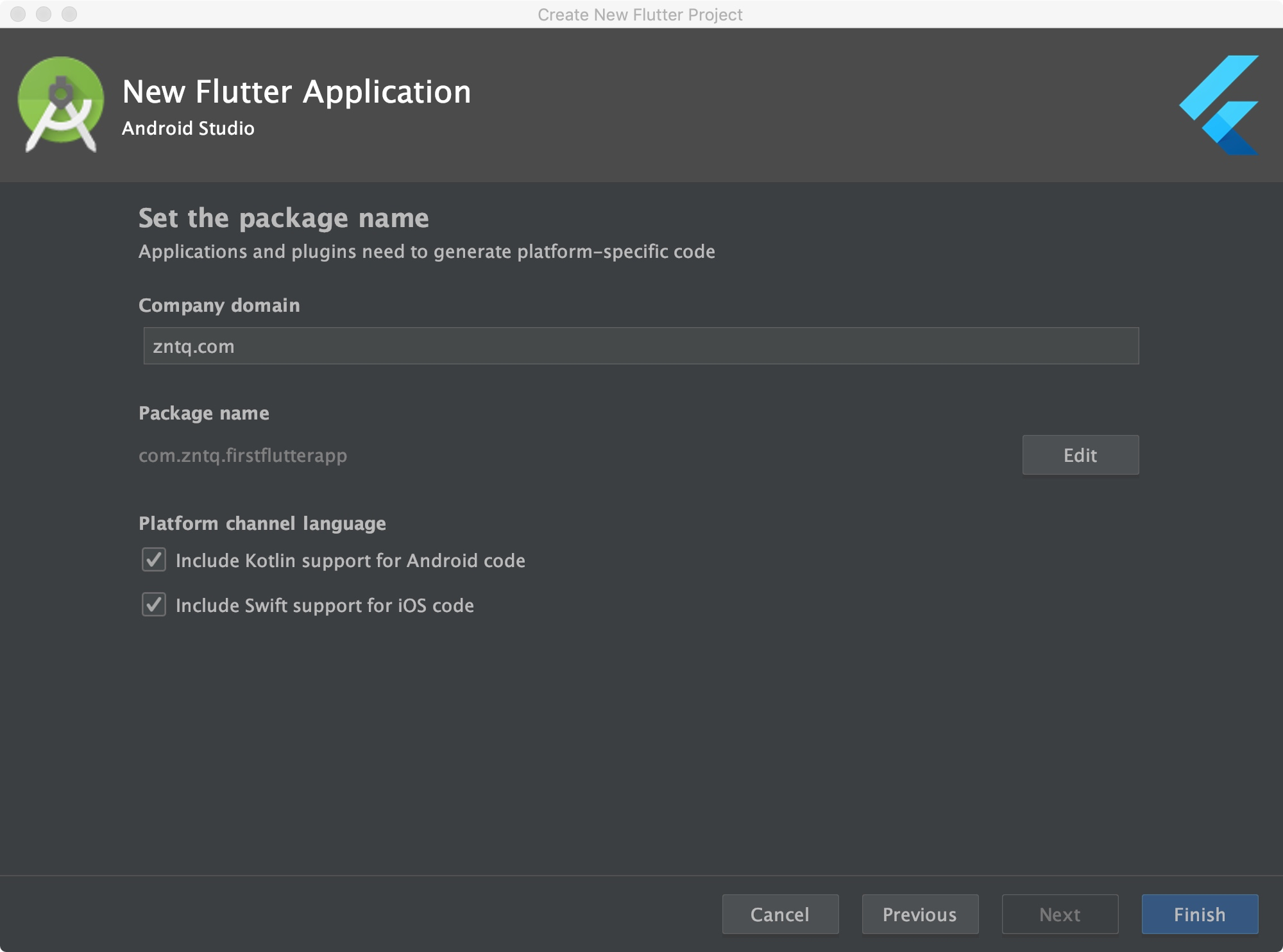Click the 'Set the package name' heading
The height and width of the screenshot is (952, 1283).
[284, 218]
